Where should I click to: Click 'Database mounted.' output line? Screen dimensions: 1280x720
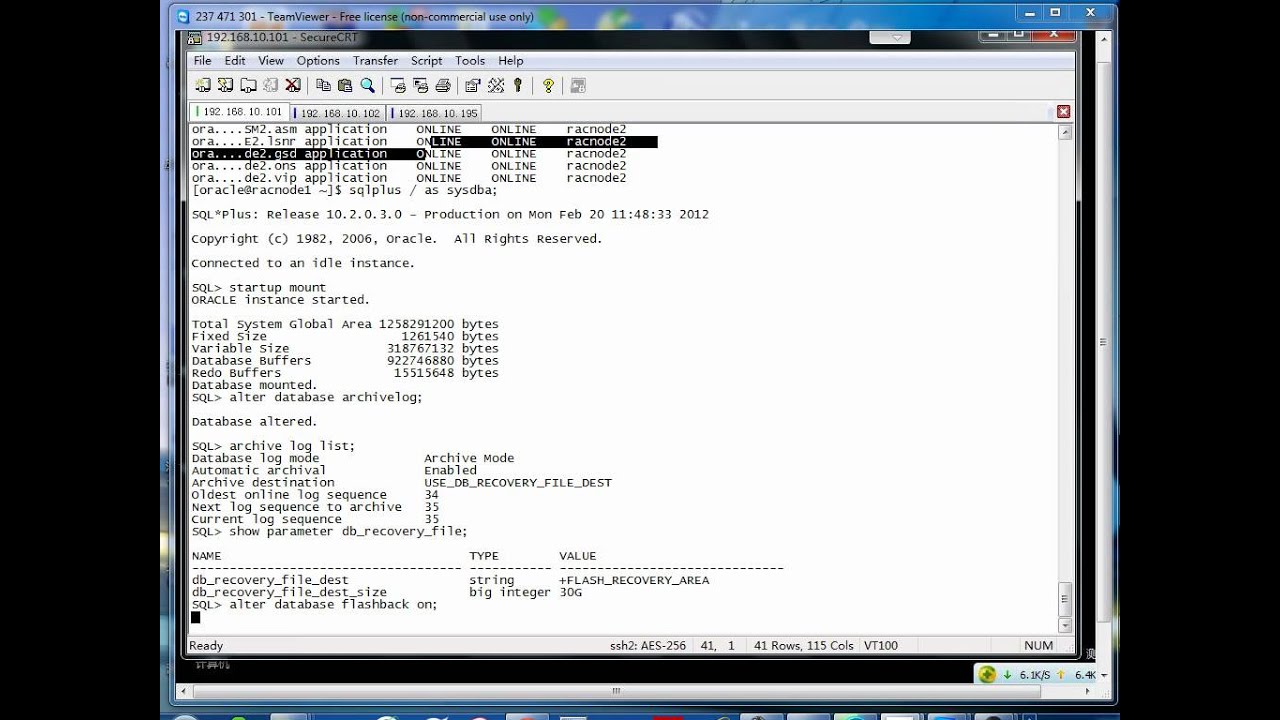click(254, 385)
